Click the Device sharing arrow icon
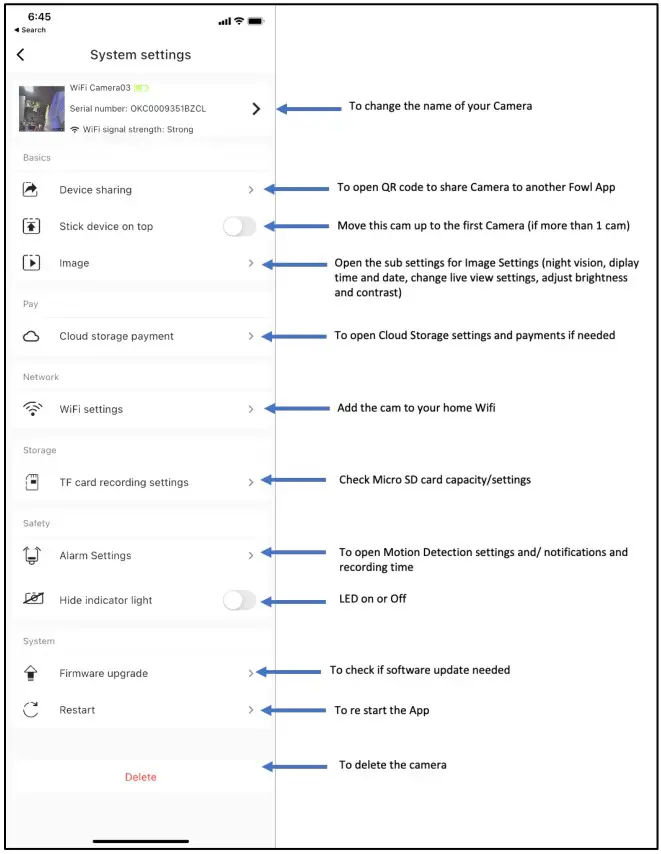 (x=31, y=189)
